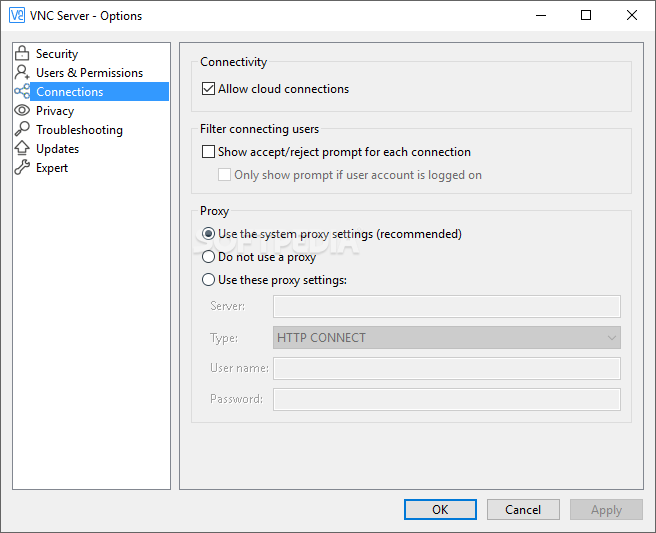Click the Privacy eye icon
656x533 pixels.
pyautogui.click(x=22, y=110)
